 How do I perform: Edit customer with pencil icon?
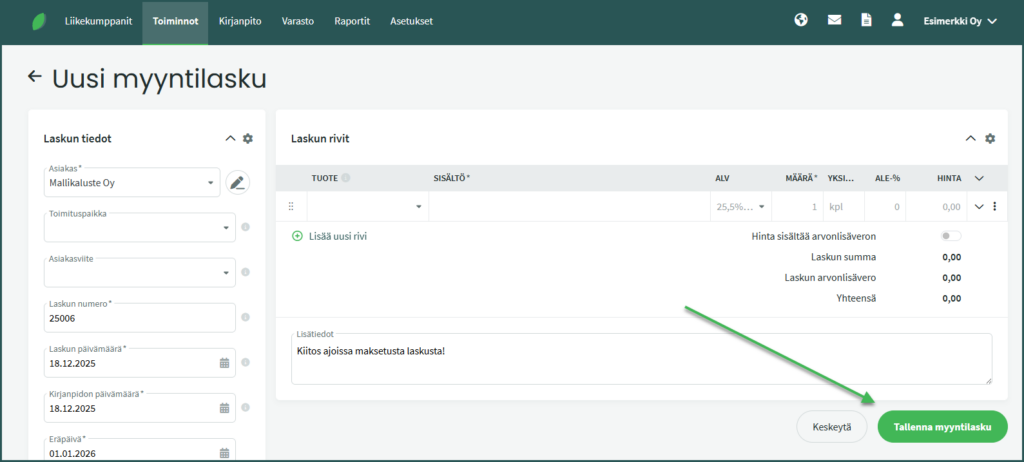(237, 182)
